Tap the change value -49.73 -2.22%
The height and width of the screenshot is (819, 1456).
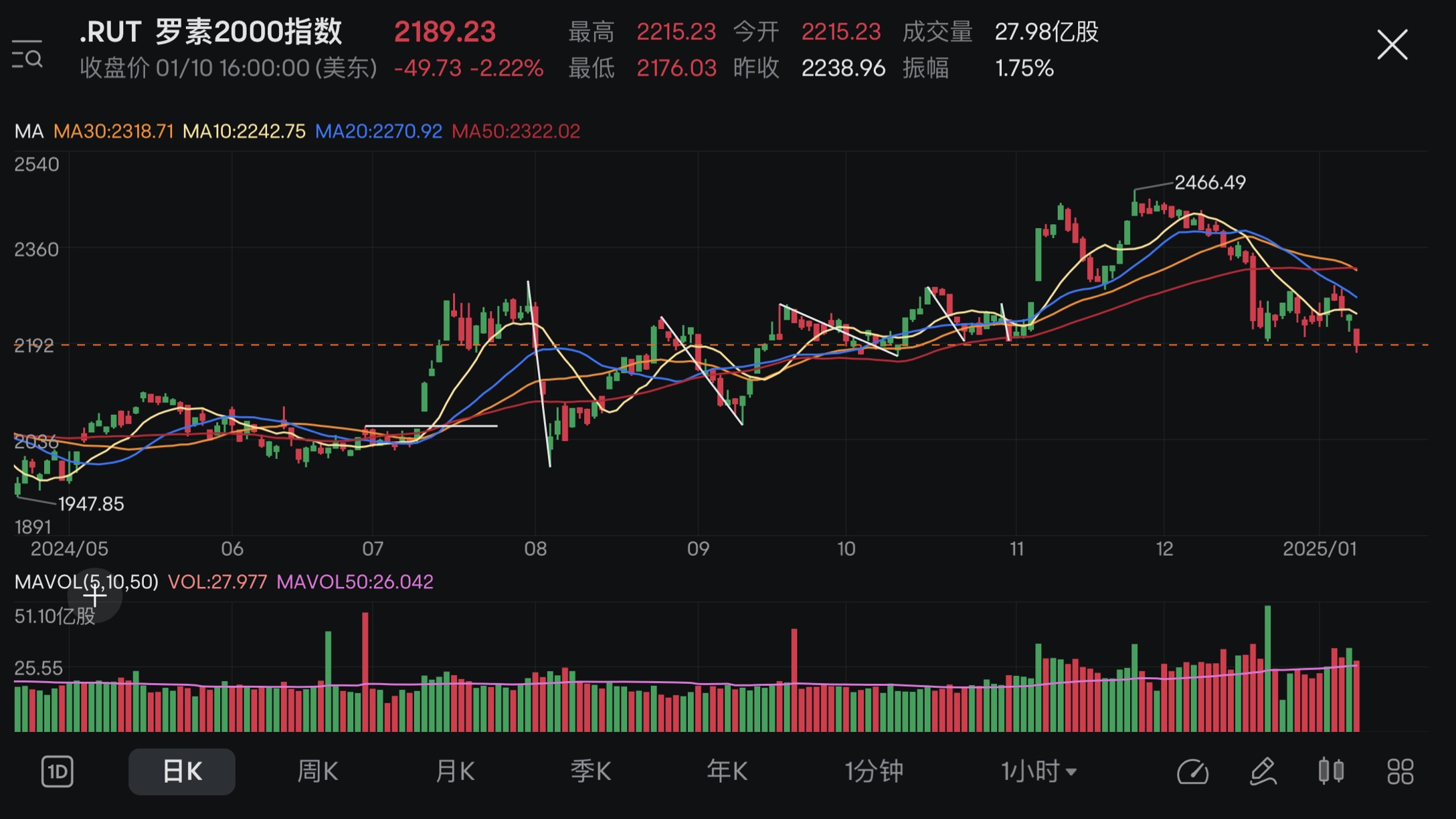click(x=468, y=68)
